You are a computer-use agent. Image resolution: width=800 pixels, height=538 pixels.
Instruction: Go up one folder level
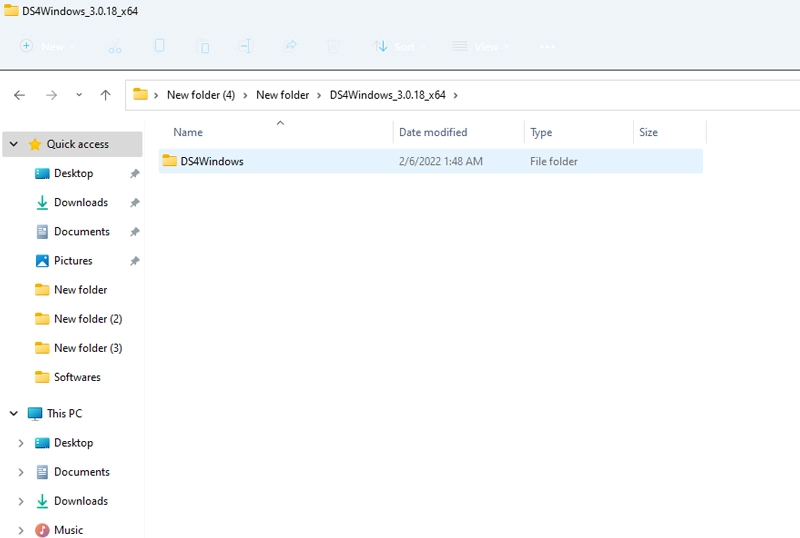point(105,95)
